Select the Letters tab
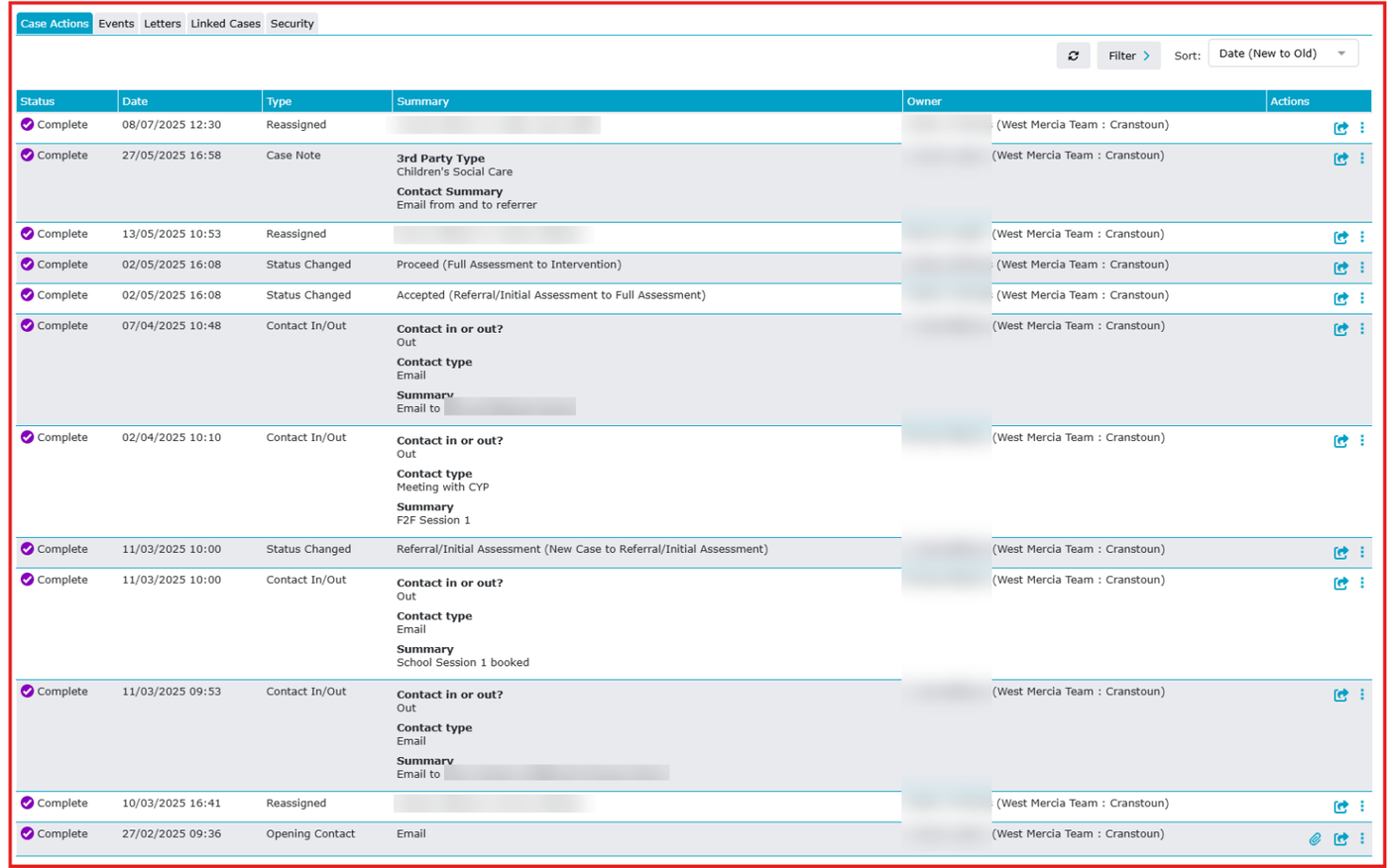 pyautogui.click(x=163, y=23)
